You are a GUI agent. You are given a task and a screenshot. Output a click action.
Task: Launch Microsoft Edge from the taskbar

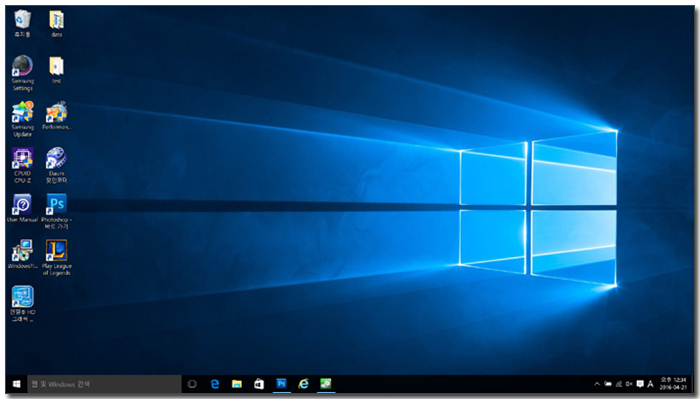[215, 384]
